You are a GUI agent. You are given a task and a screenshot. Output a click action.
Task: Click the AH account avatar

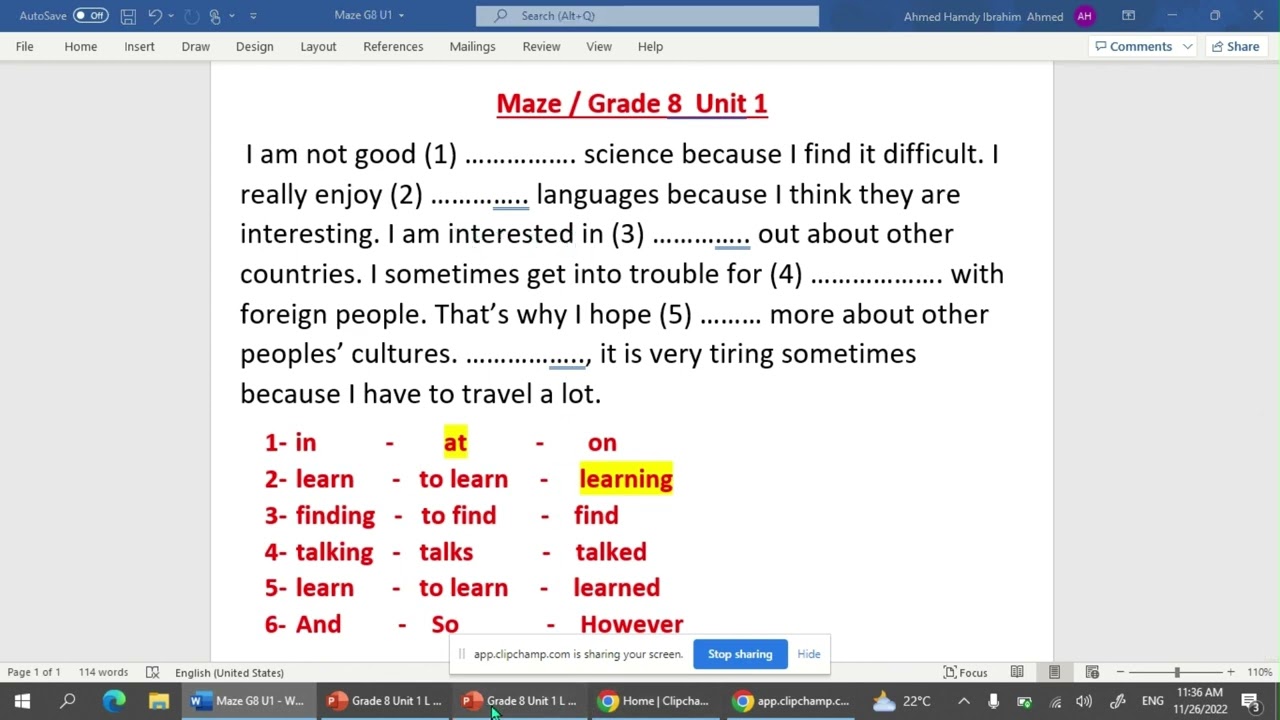(1084, 16)
